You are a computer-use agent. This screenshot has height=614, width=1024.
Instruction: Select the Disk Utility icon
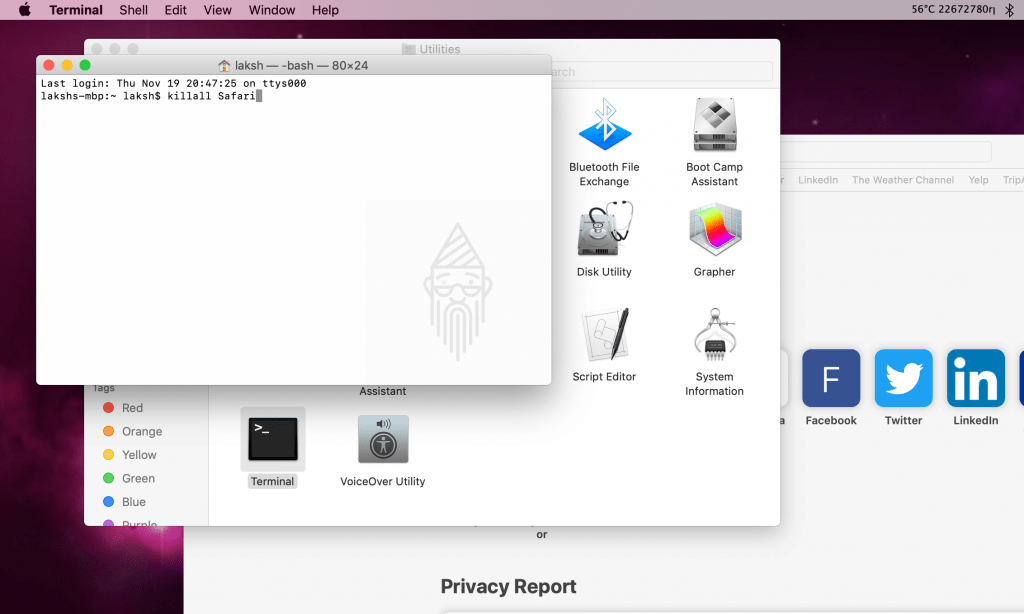tap(605, 229)
